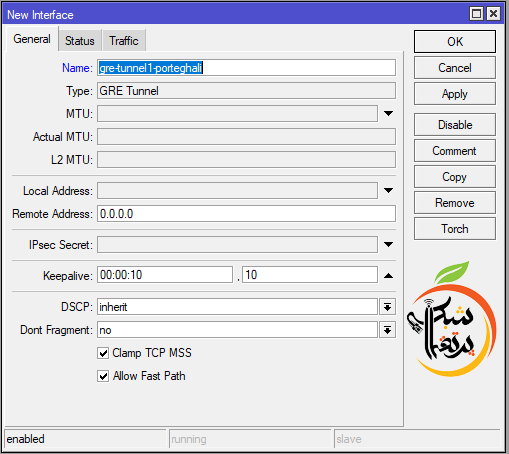
Task: Select the General tab
Action: point(32,39)
